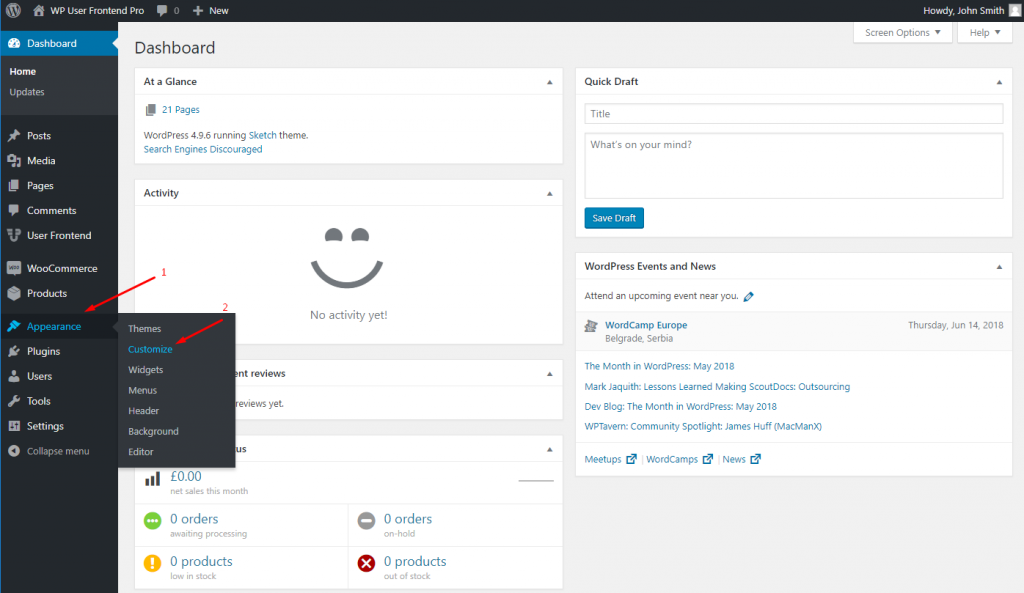Open Media via its sidebar icon
The height and width of the screenshot is (593, 1024).
15,160
